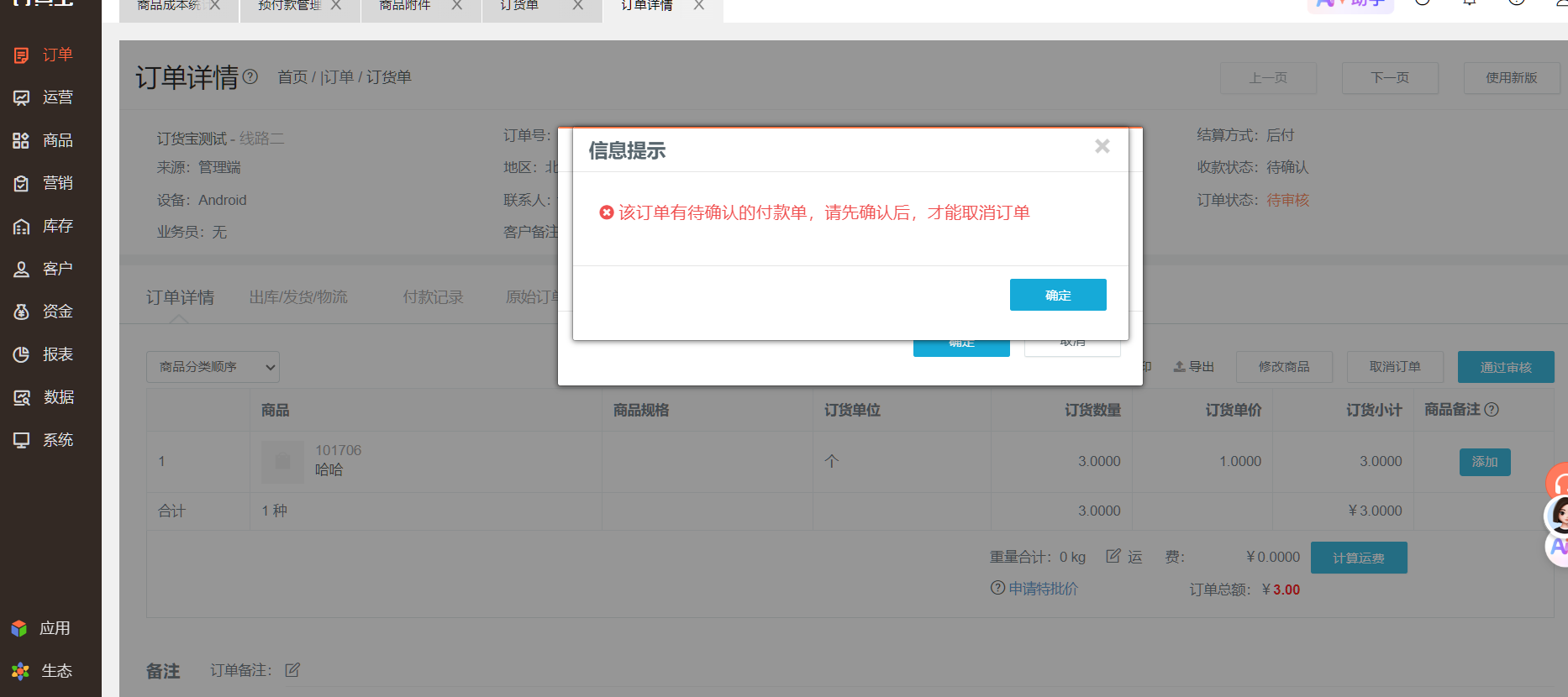Click the 导出 export button
The width and height of the screenshot is (1568, 697).
coord(1194,367)
